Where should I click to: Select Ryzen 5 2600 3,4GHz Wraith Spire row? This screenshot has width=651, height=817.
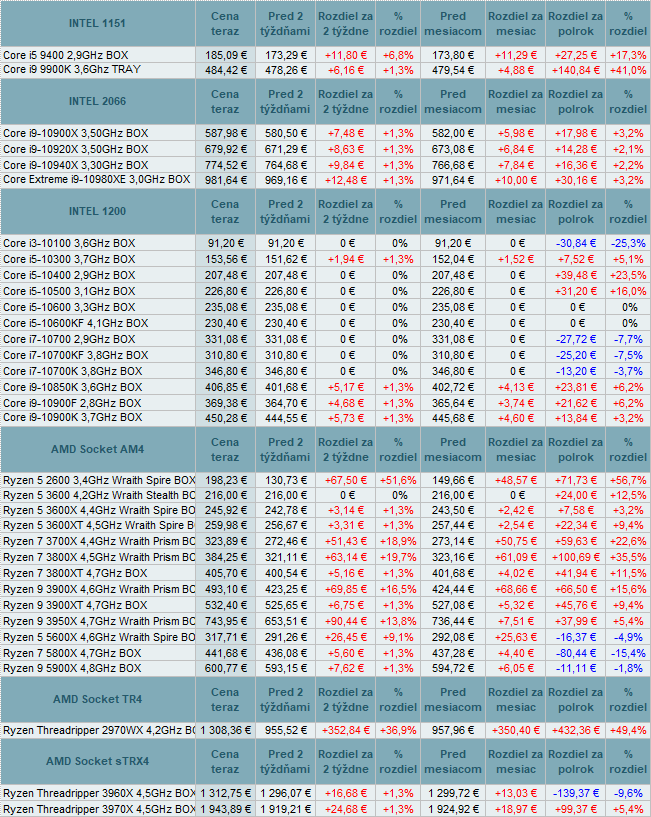pos(99,480)
